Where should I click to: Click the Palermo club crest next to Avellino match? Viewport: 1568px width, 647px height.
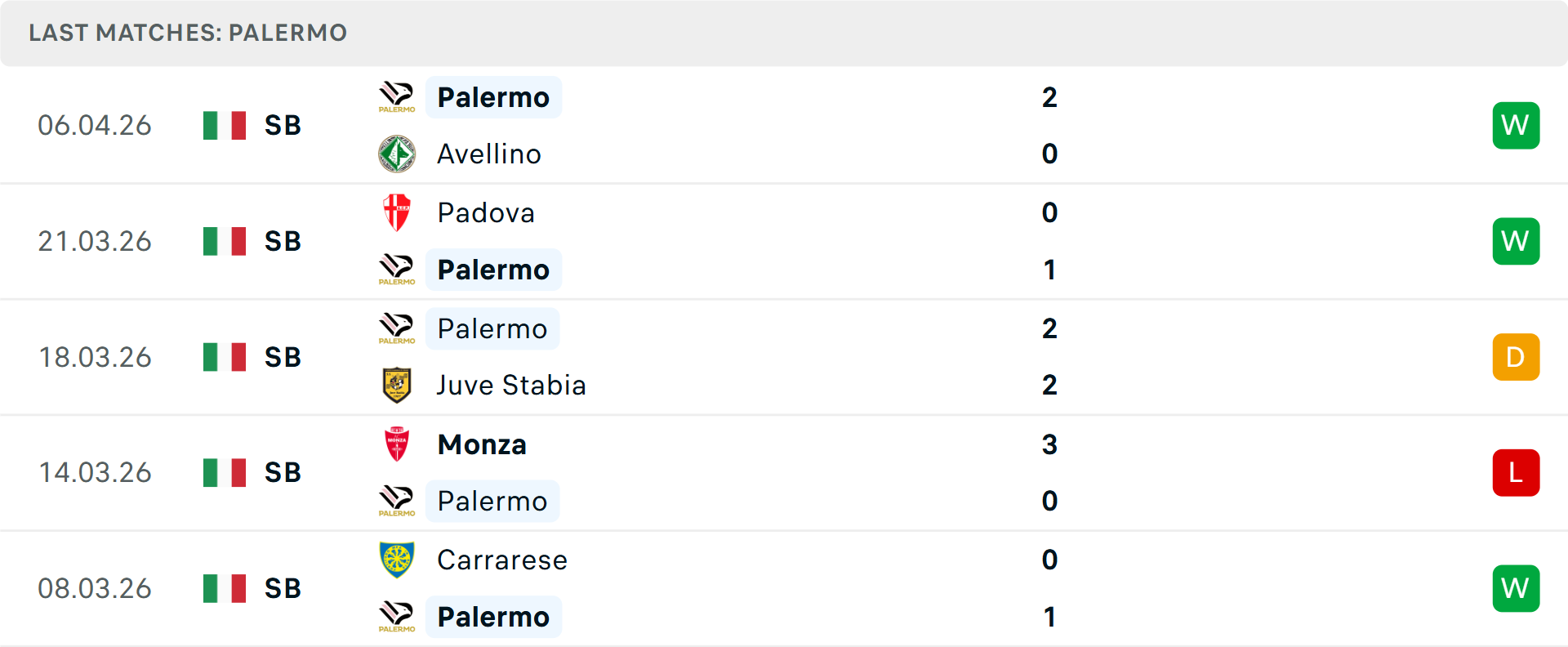pos(396,96)
